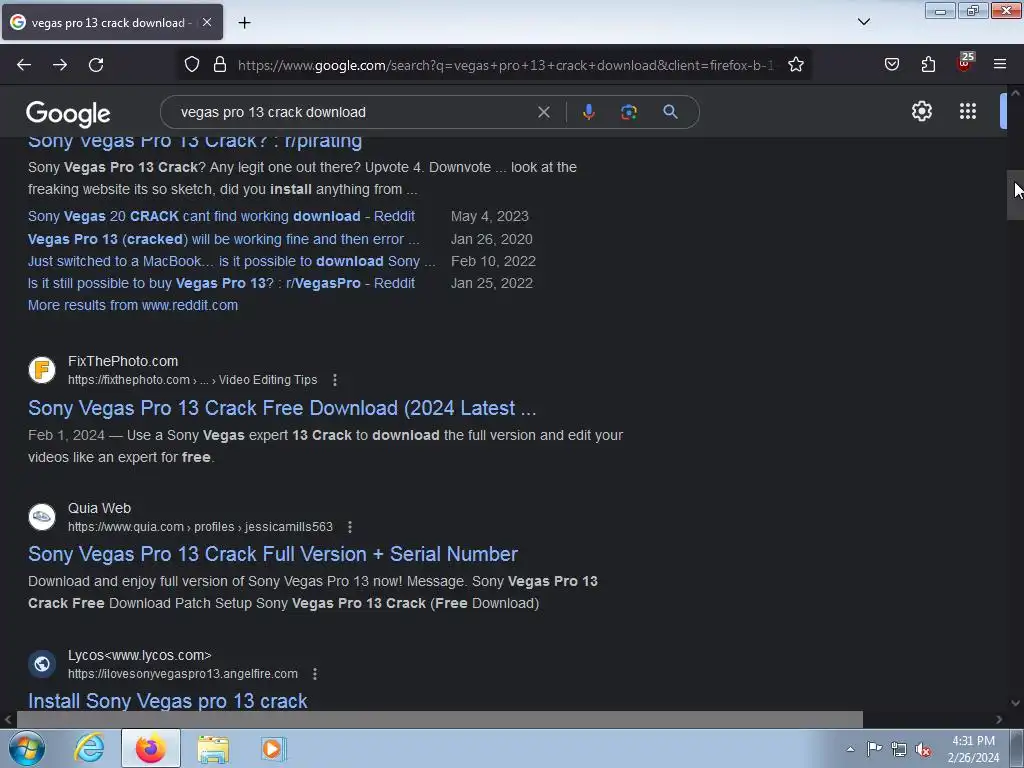Image resolution: width=1024 pixels, height=768 pixels.
Task: Launch Internet Explorer from the taskbar
Action: (x=89, y=748)
